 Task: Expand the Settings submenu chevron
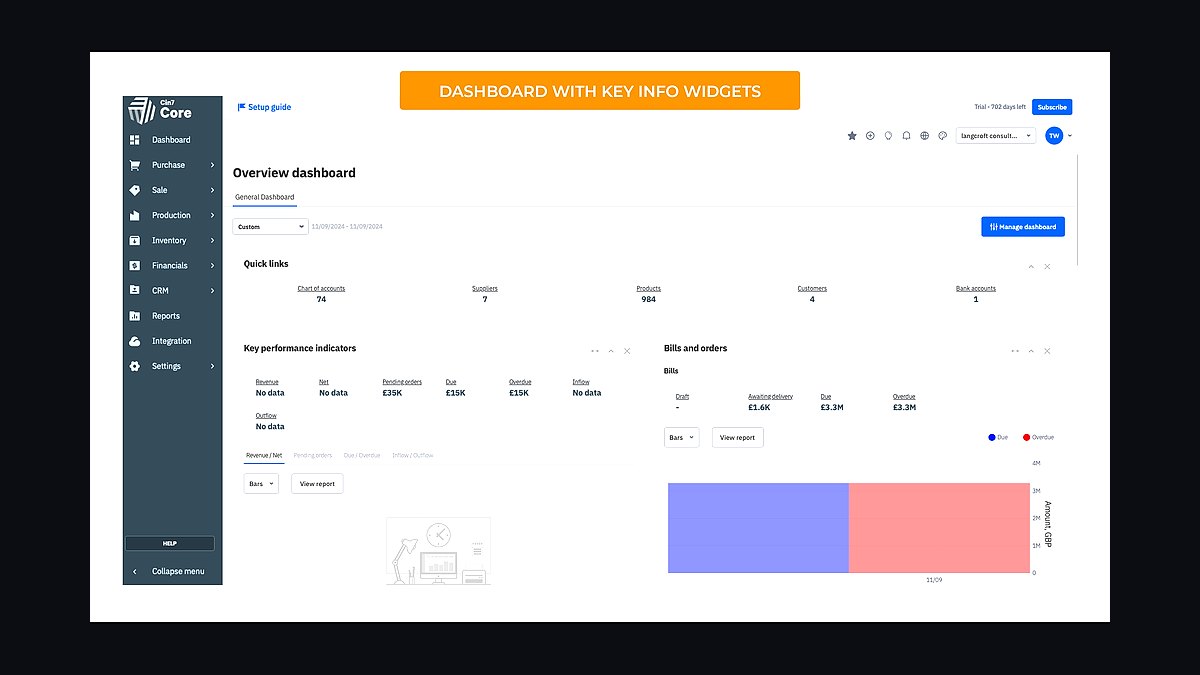[x=213, y=366]
